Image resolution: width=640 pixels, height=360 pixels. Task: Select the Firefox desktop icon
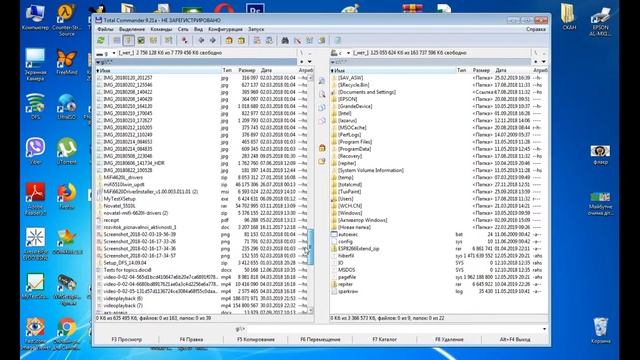tap(67, 196)
